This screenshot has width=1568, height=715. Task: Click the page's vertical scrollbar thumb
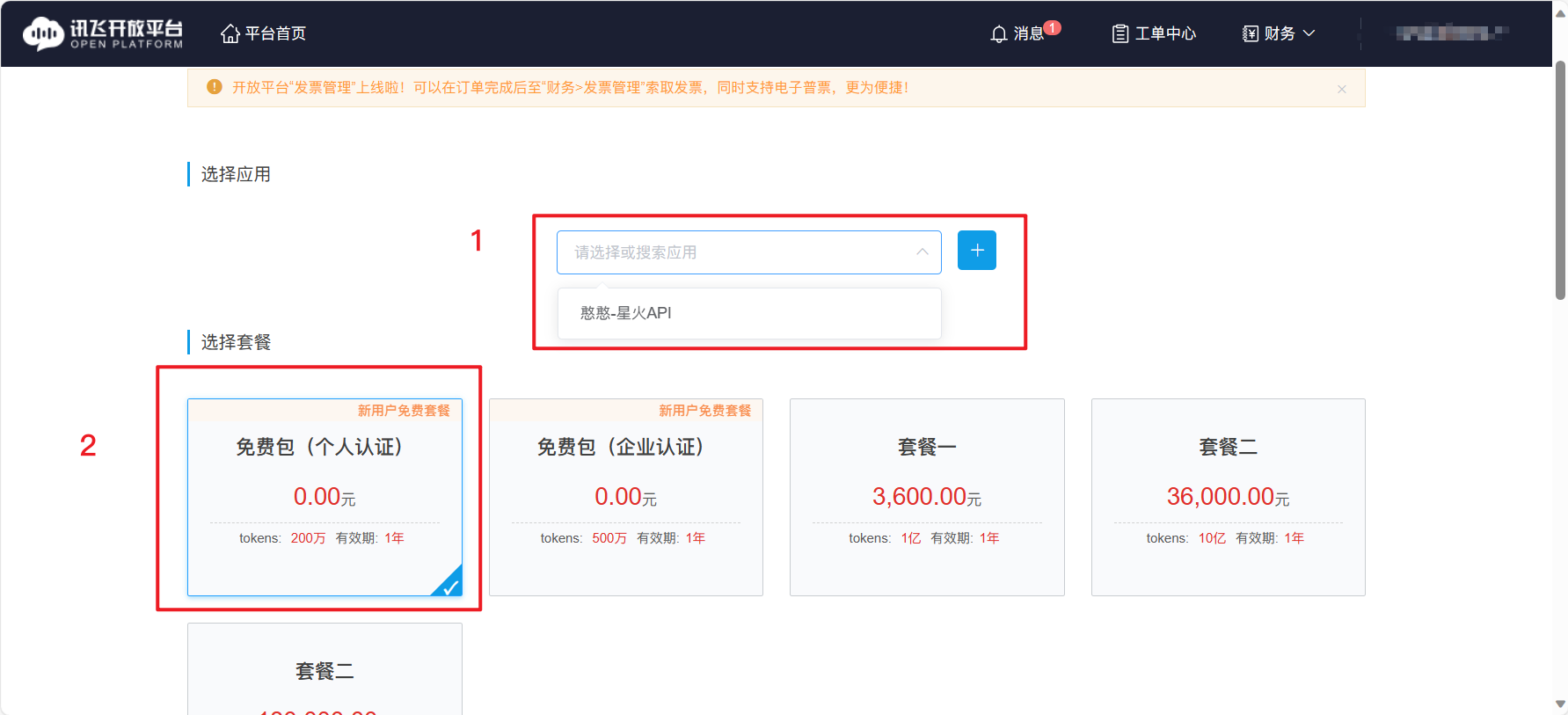(x=1560, y=180)
